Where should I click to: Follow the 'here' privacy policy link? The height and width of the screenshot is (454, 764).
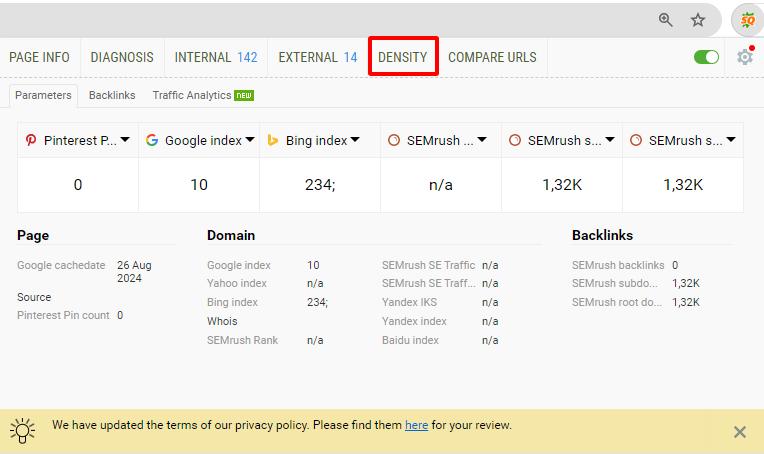(416, 425)
